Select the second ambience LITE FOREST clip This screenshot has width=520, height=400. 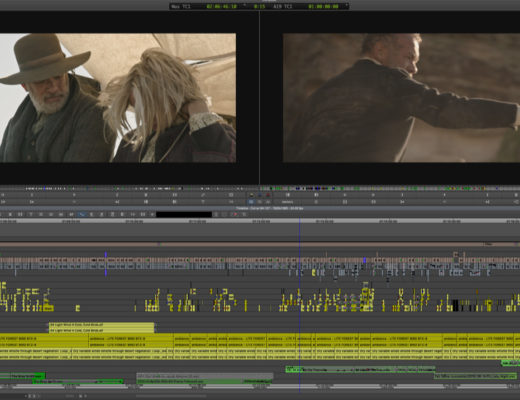[x=131, y=339]
